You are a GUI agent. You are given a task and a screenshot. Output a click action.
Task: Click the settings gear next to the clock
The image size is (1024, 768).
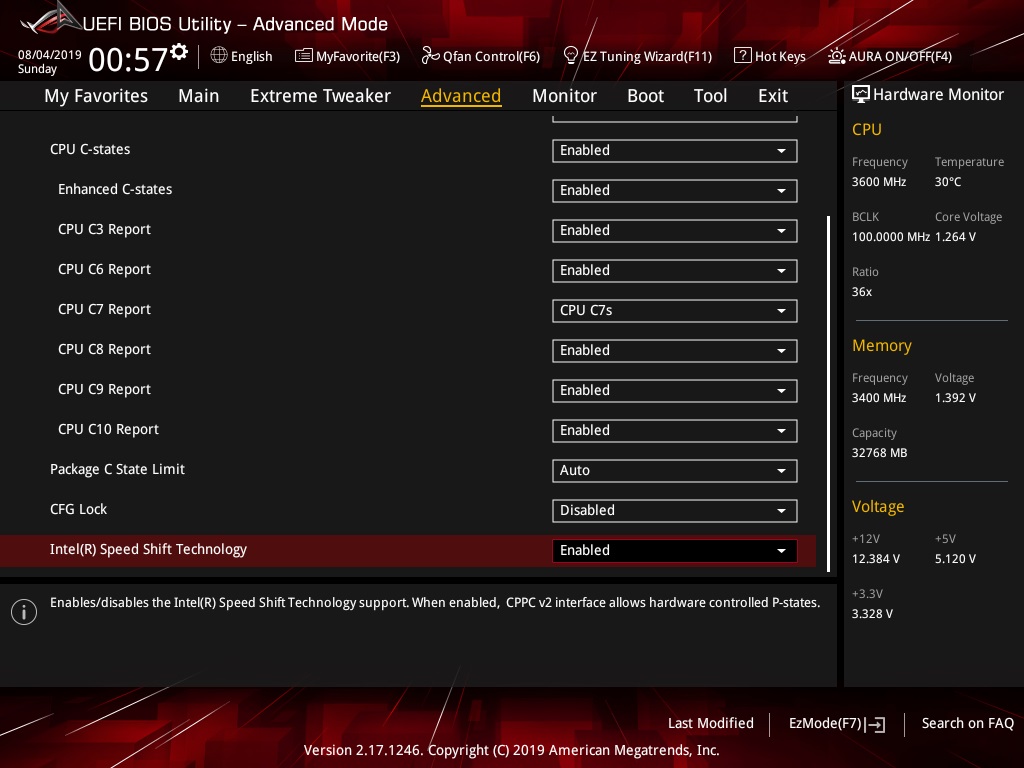[179, 52]
